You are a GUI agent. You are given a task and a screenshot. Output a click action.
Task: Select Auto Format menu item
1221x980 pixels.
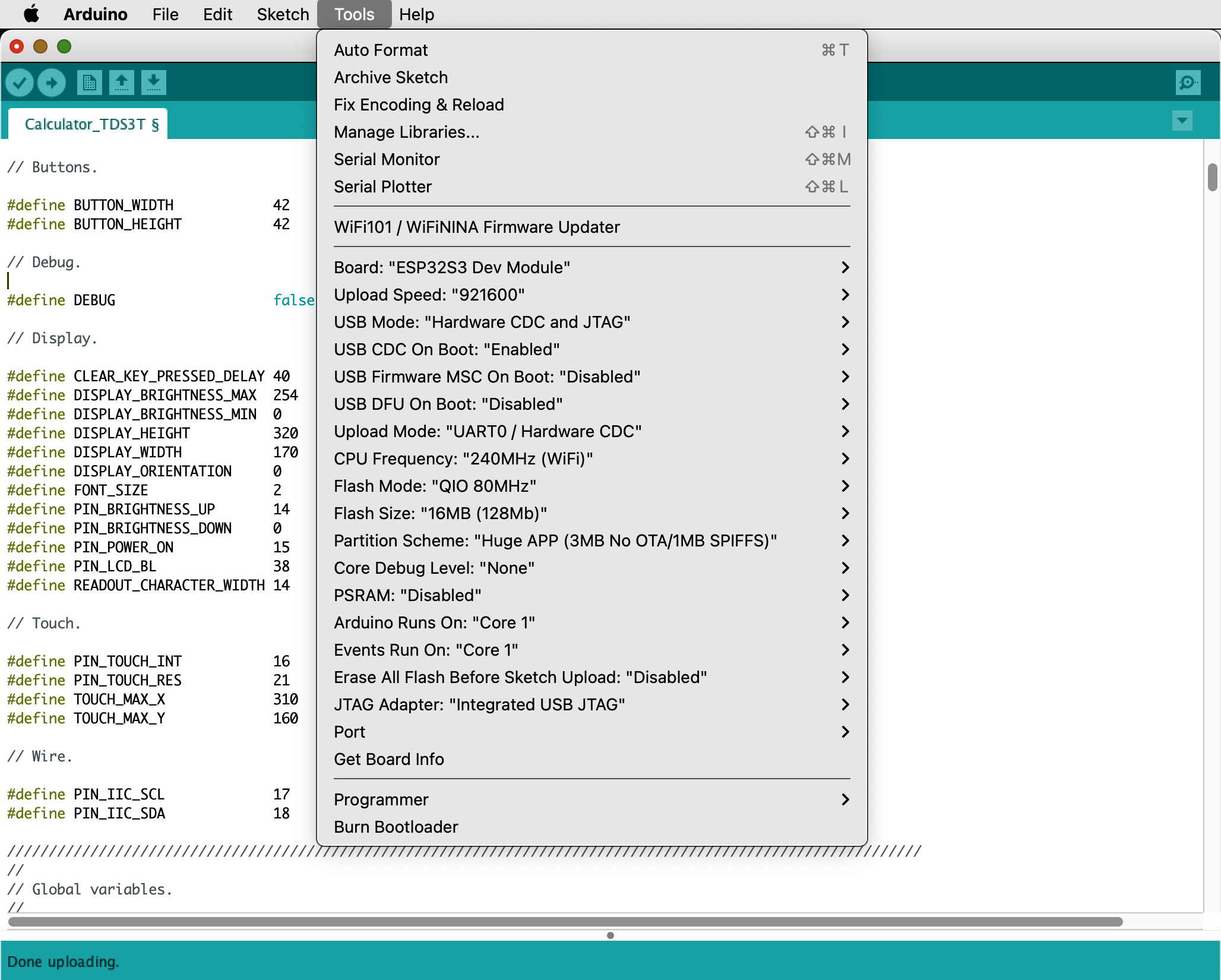tap(381, 50)
